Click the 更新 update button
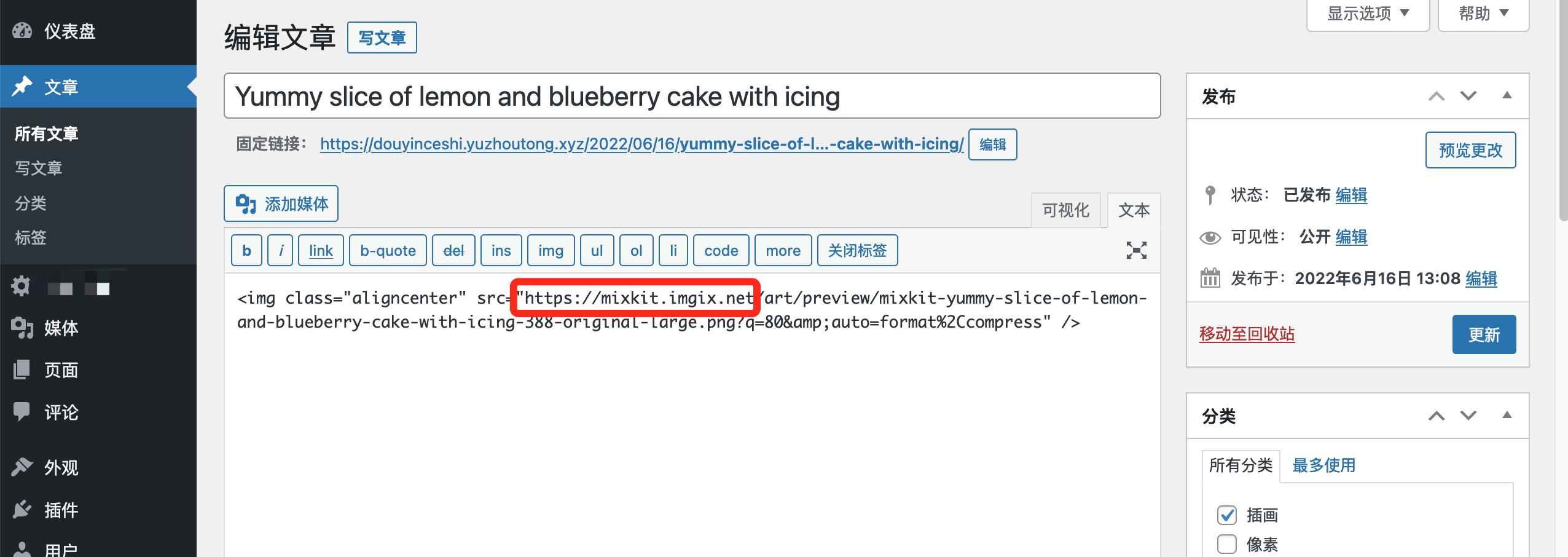Viewport: 1568px width, 557px height. (1484, 334)
